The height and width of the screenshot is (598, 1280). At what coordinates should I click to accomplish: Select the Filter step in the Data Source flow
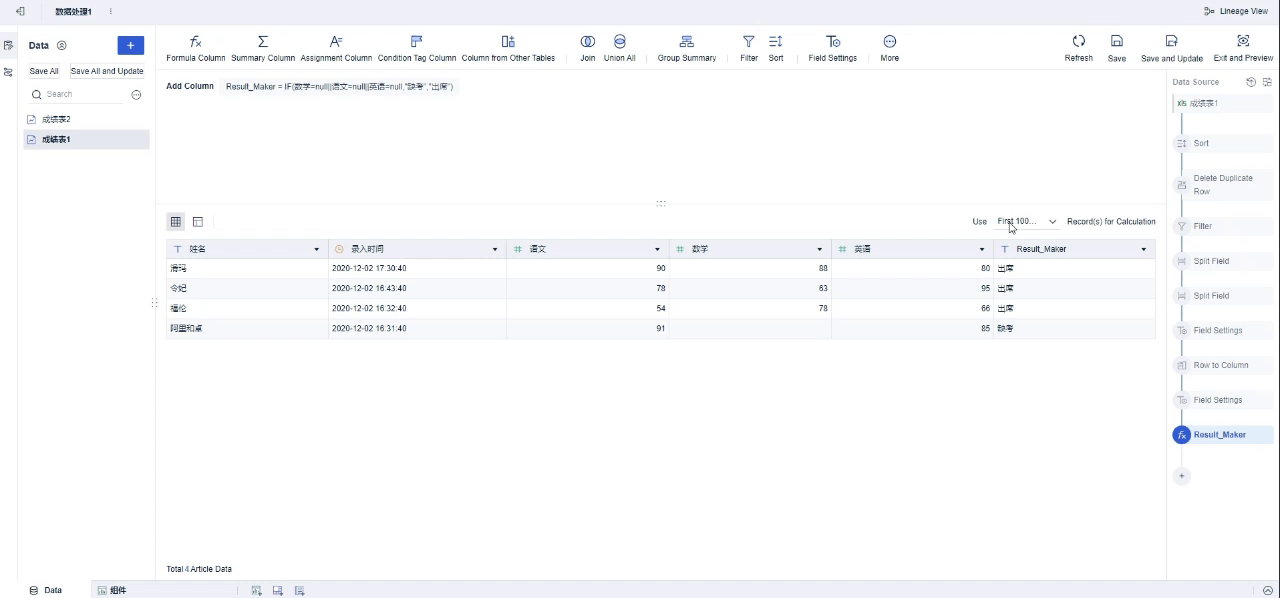coord(1222,226)
